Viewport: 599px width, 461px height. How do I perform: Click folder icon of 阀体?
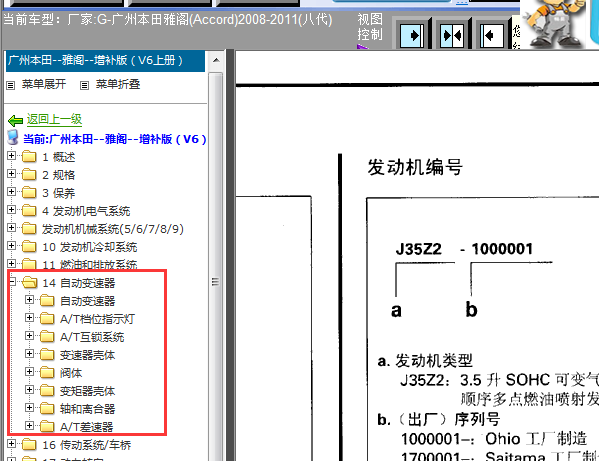click(47, 372)
